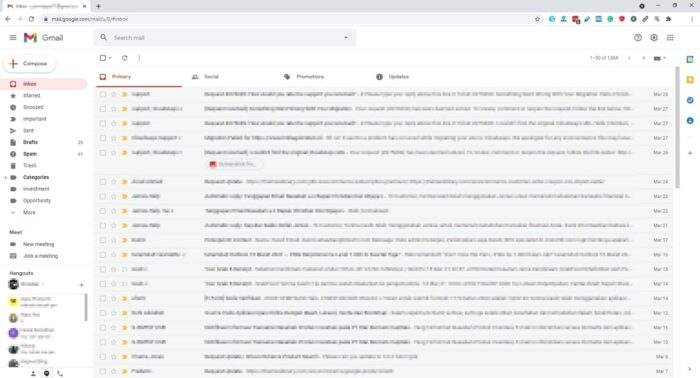
Task: Toggle the importance marker on the Mar 21 email
Action: [x=125, y=225]
